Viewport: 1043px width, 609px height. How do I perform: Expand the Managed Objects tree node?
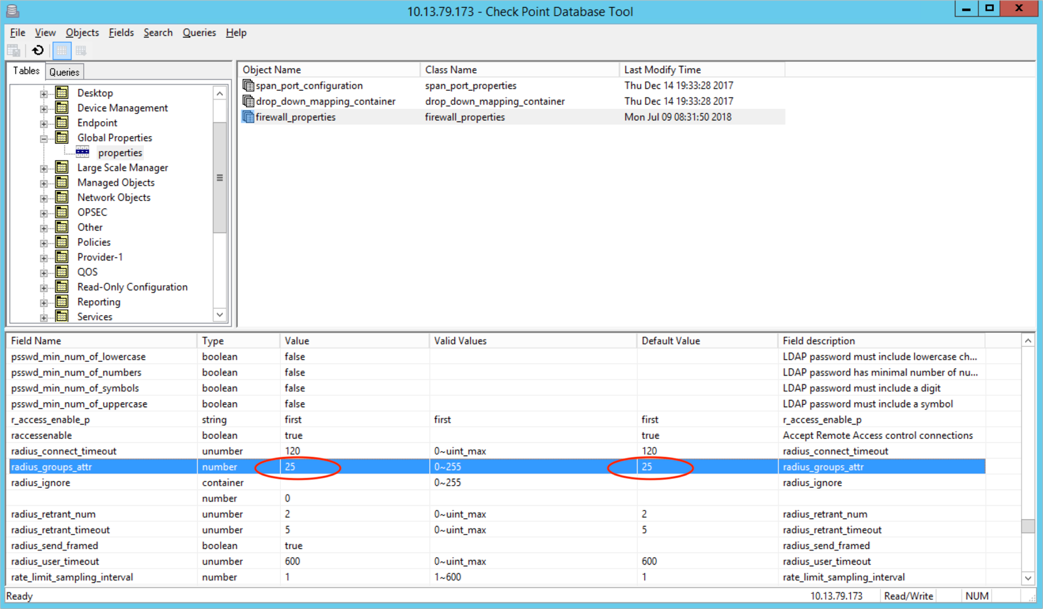click(x=44, y=183)
